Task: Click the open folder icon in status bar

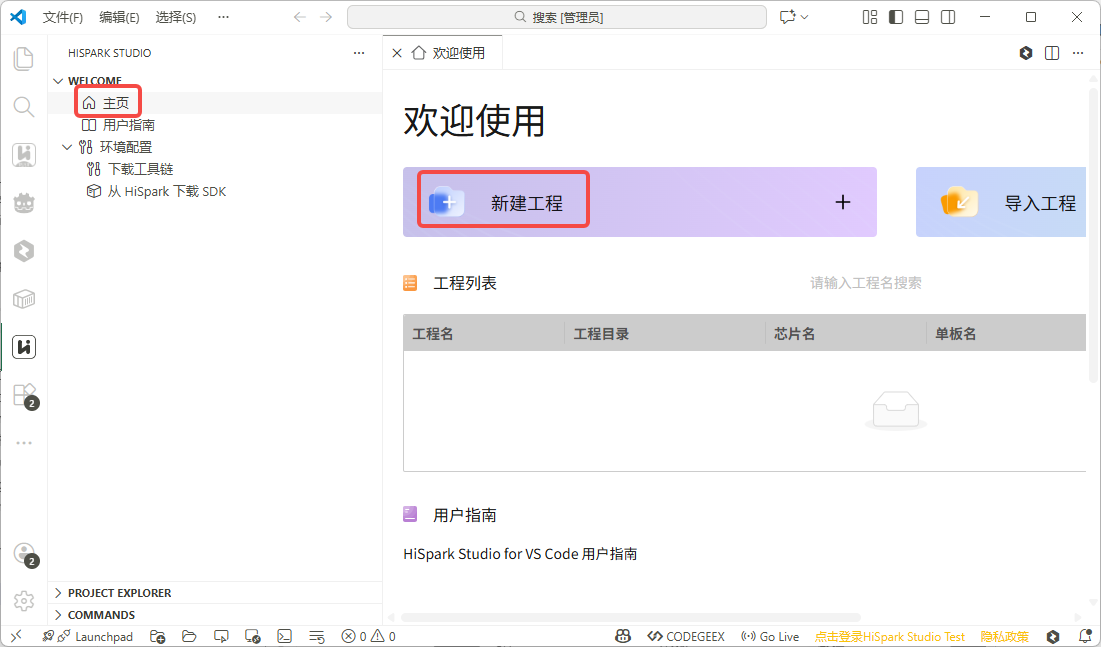Action: pos(189,636)
